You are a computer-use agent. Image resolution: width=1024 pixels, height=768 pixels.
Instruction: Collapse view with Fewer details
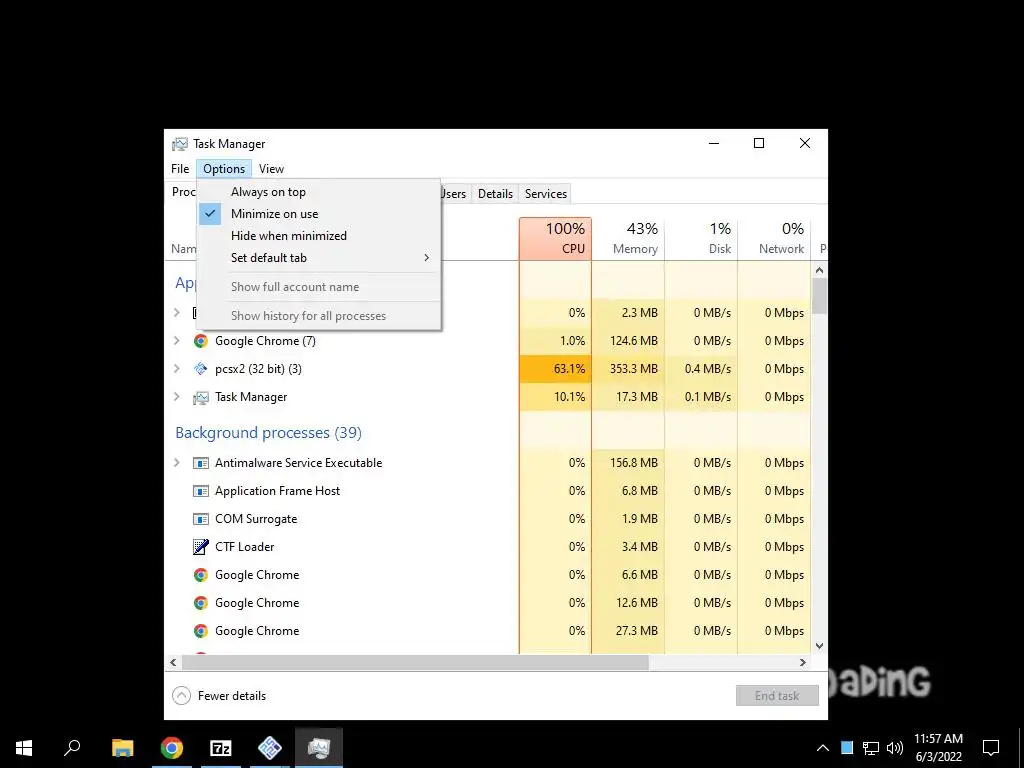point(219,696)
